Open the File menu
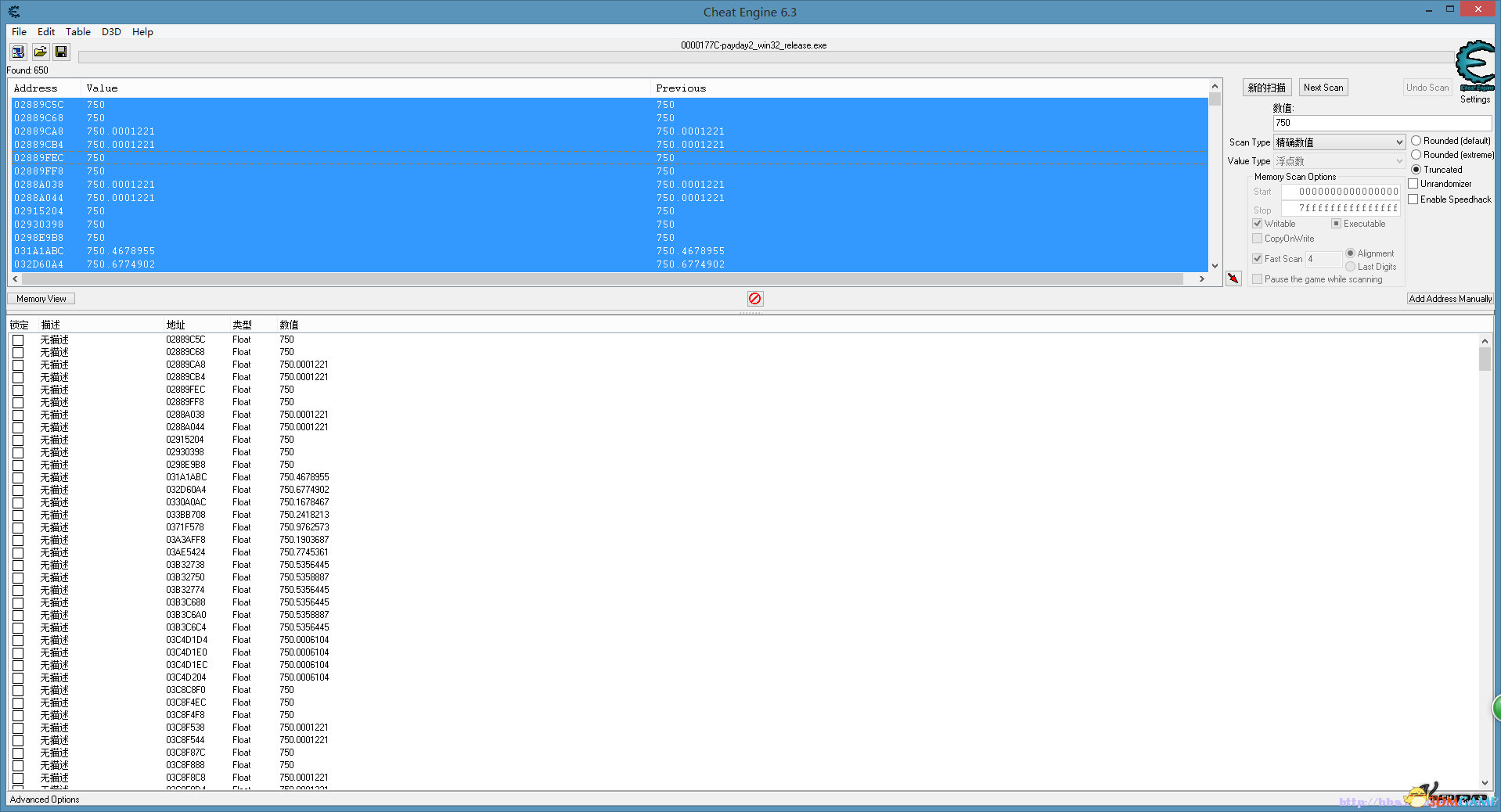The width and height of the screenshot is (1501, 812). click(x=20, y=32)
